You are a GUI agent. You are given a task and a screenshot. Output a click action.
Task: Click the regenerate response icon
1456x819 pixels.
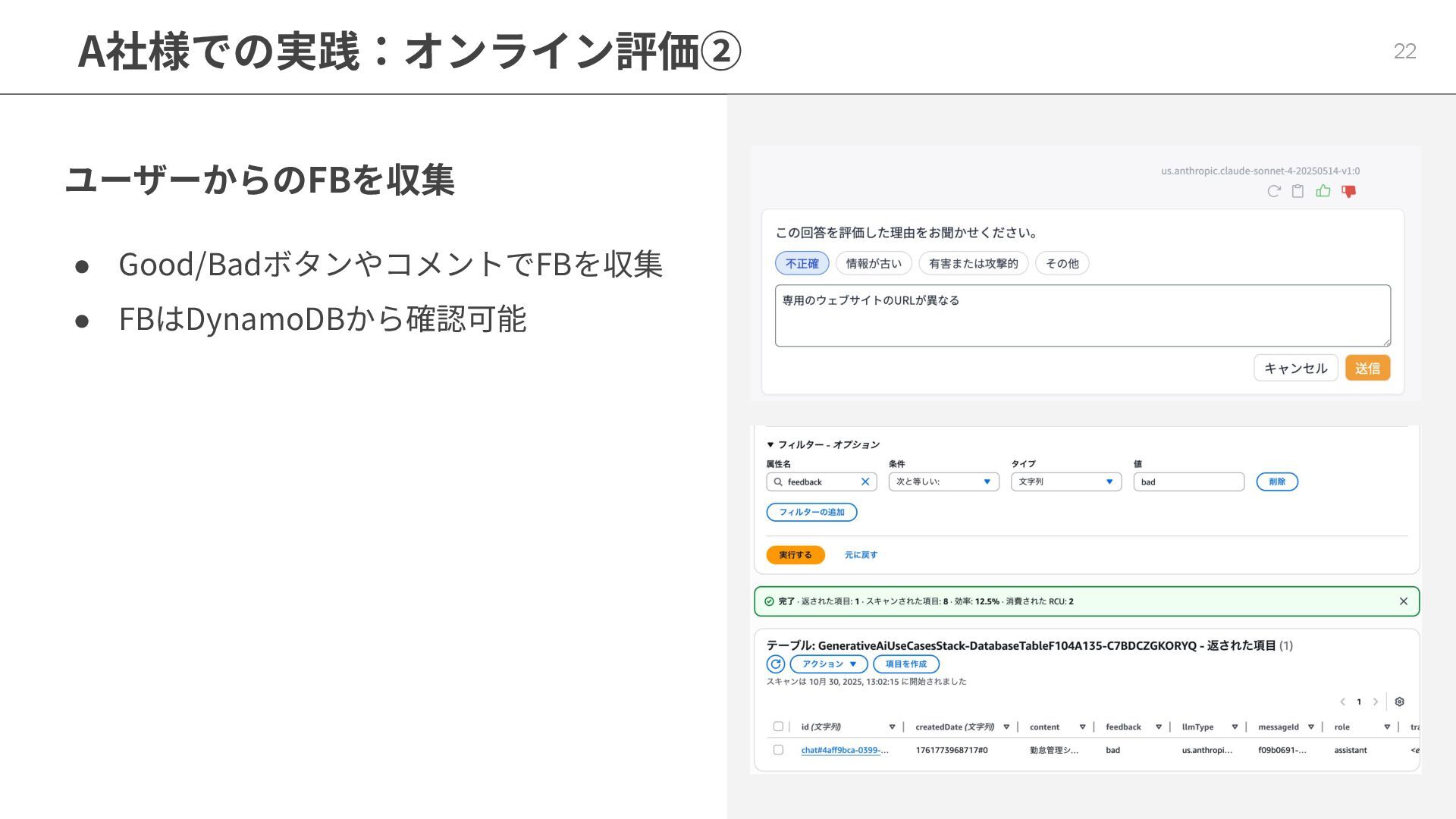click(x=1274, y=191)
